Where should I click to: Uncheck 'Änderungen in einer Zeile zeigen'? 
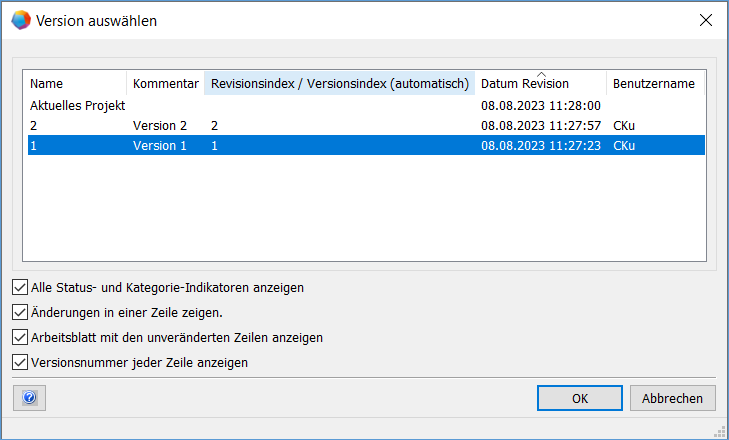[20, 312]
